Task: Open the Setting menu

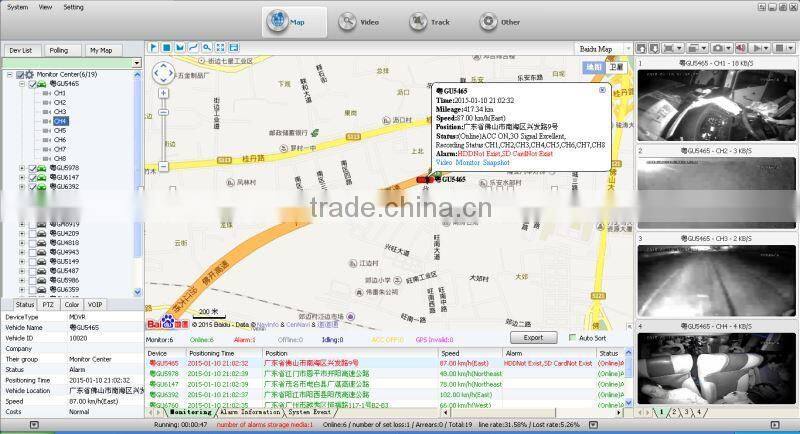Action: click(73, 7)
